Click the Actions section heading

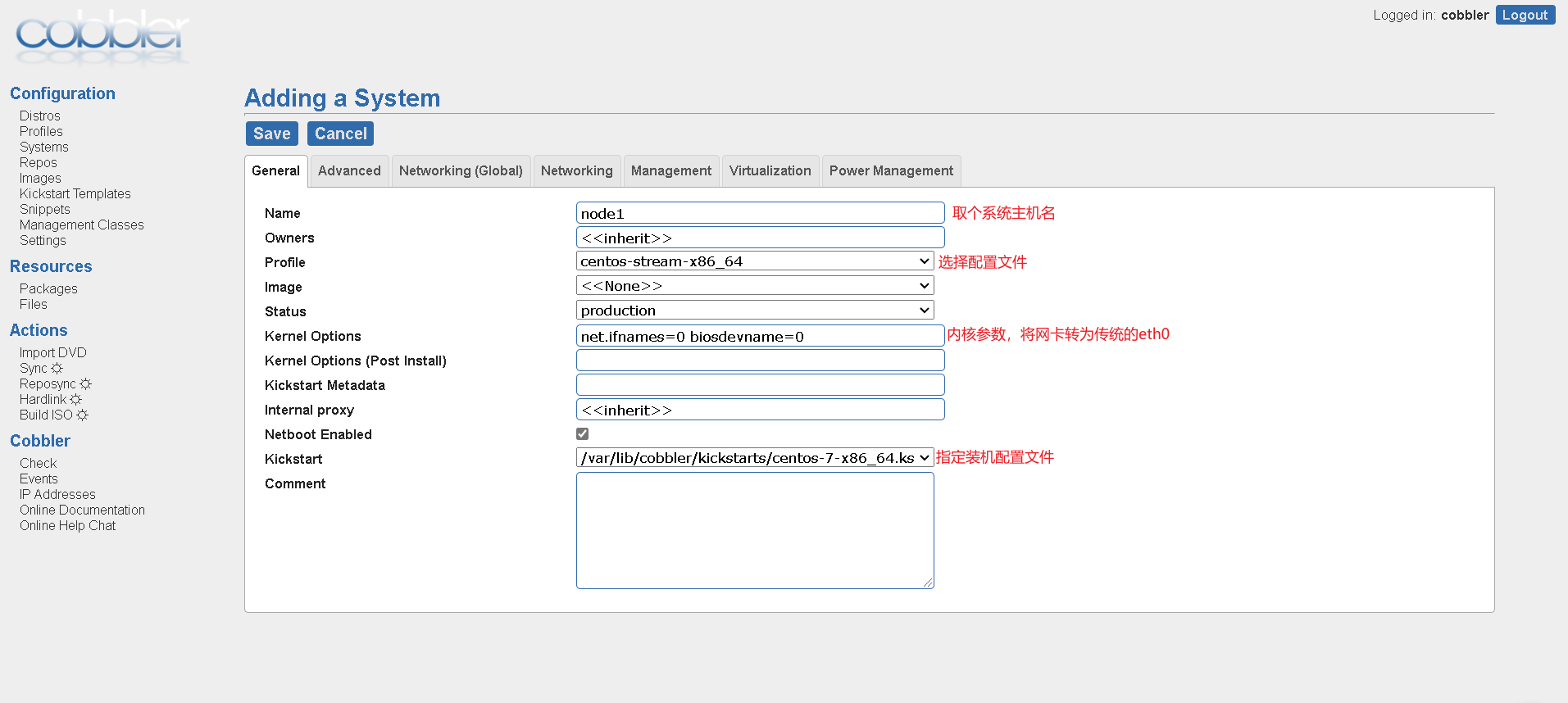39,330
